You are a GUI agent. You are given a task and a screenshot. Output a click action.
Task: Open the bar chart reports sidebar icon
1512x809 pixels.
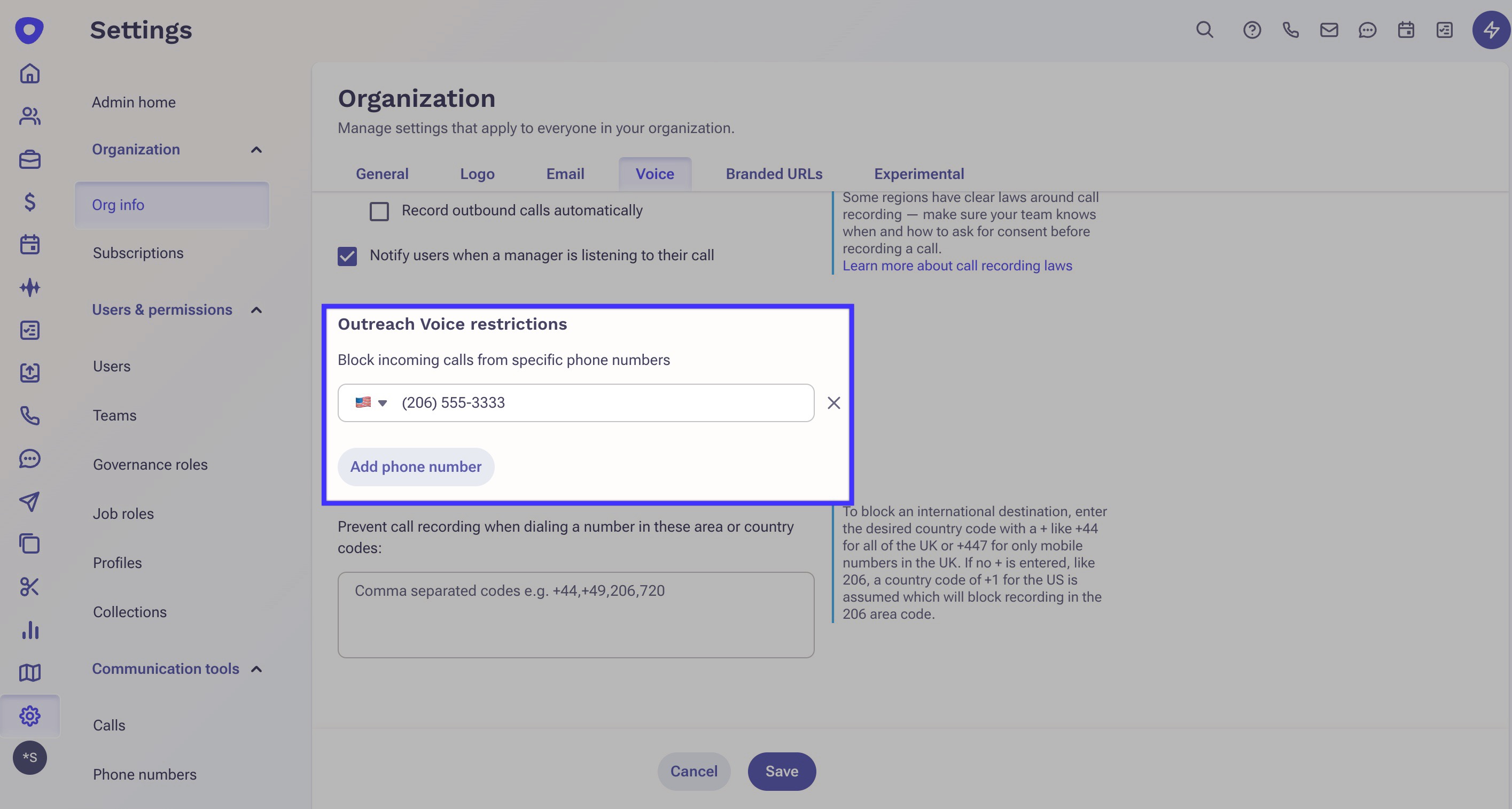[29, 629]
